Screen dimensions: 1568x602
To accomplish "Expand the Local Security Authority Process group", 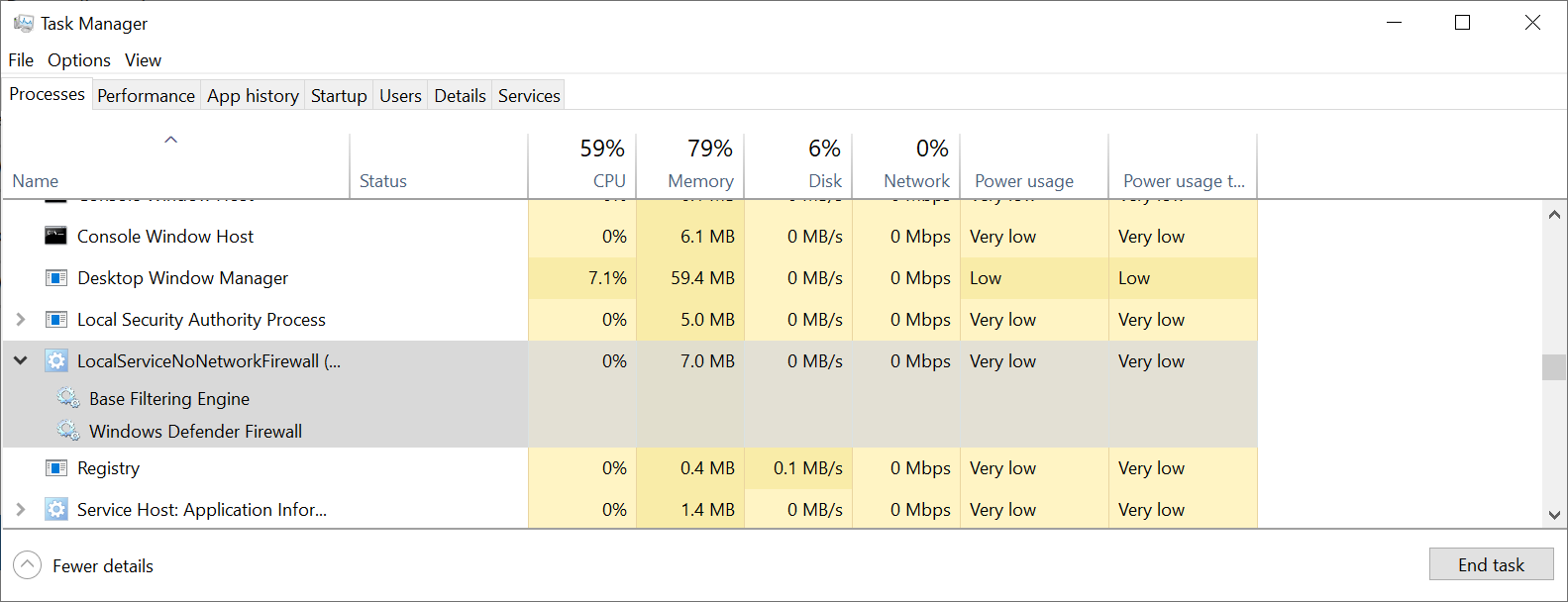I will click(21, 320).
